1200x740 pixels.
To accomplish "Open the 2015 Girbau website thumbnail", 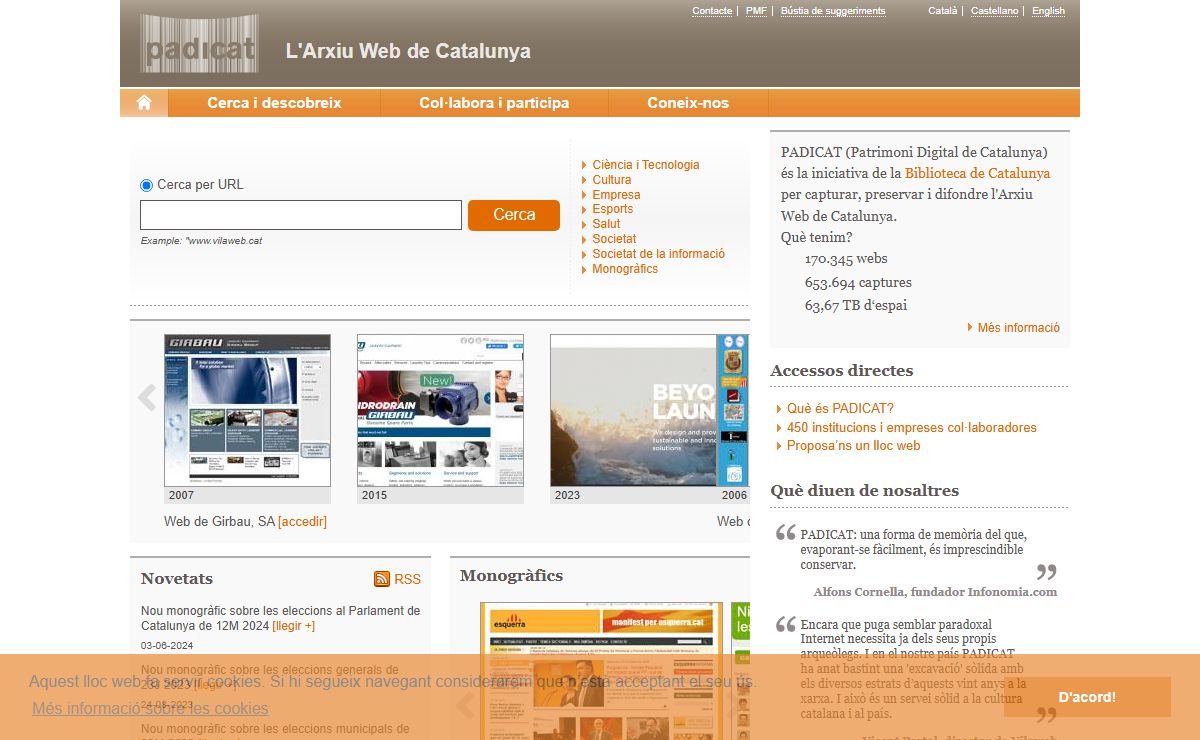I will point(440,411).
